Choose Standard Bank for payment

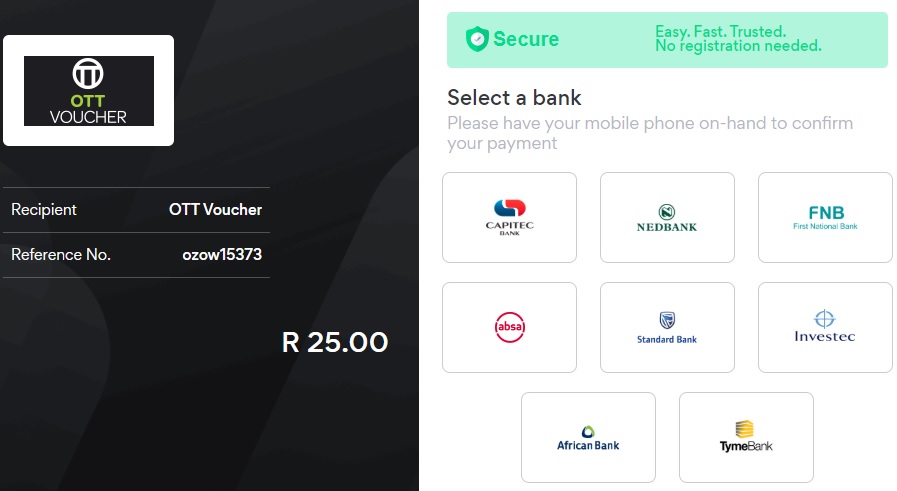click(667, 327)
